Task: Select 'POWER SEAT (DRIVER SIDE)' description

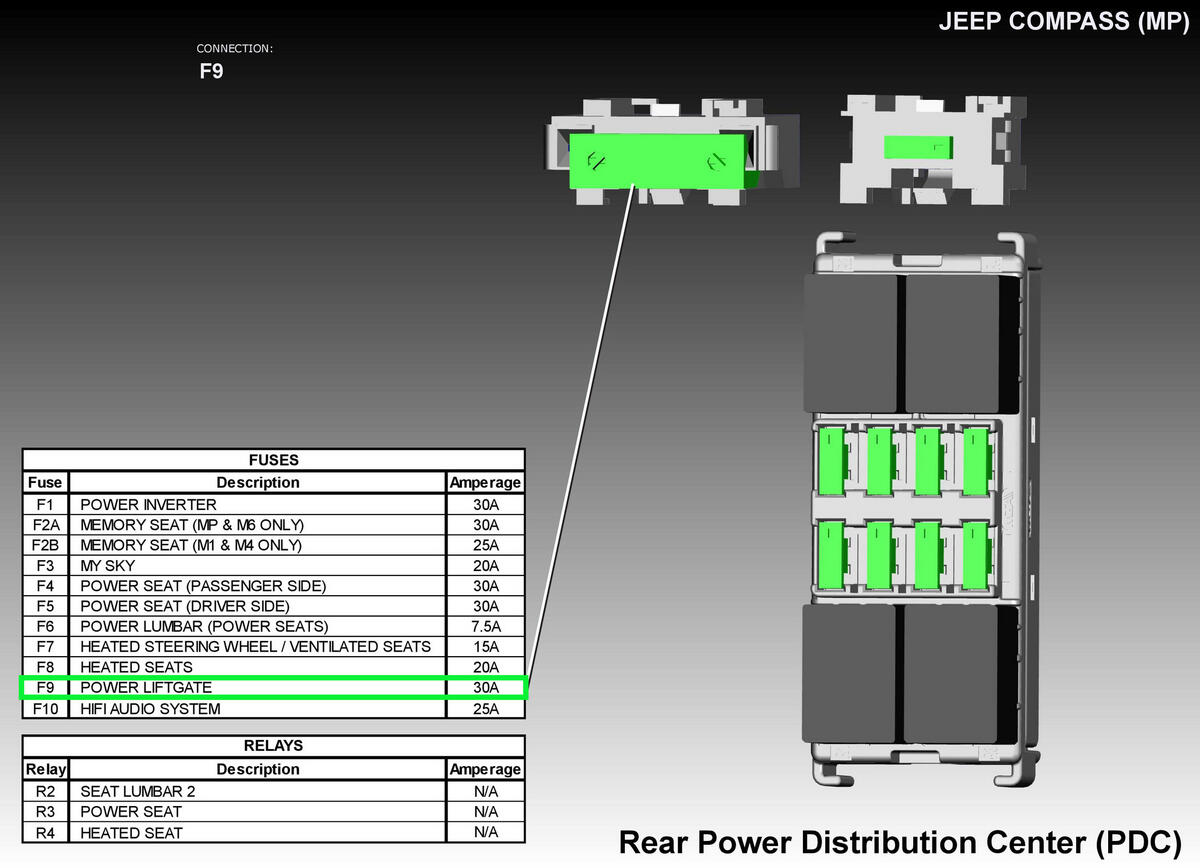Action: [185, 606]
